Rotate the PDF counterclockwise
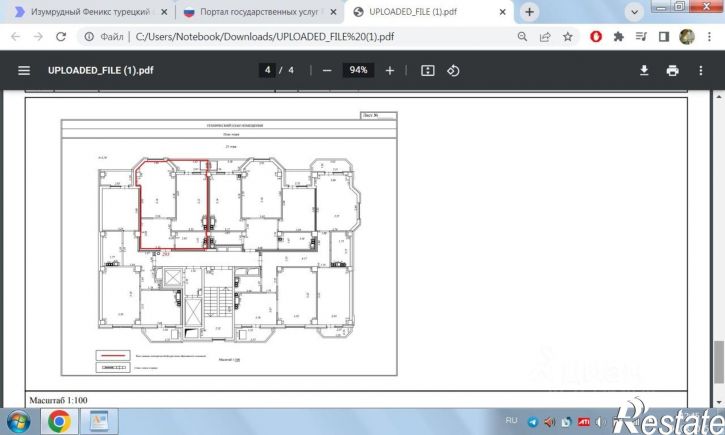 click(453, 71)
